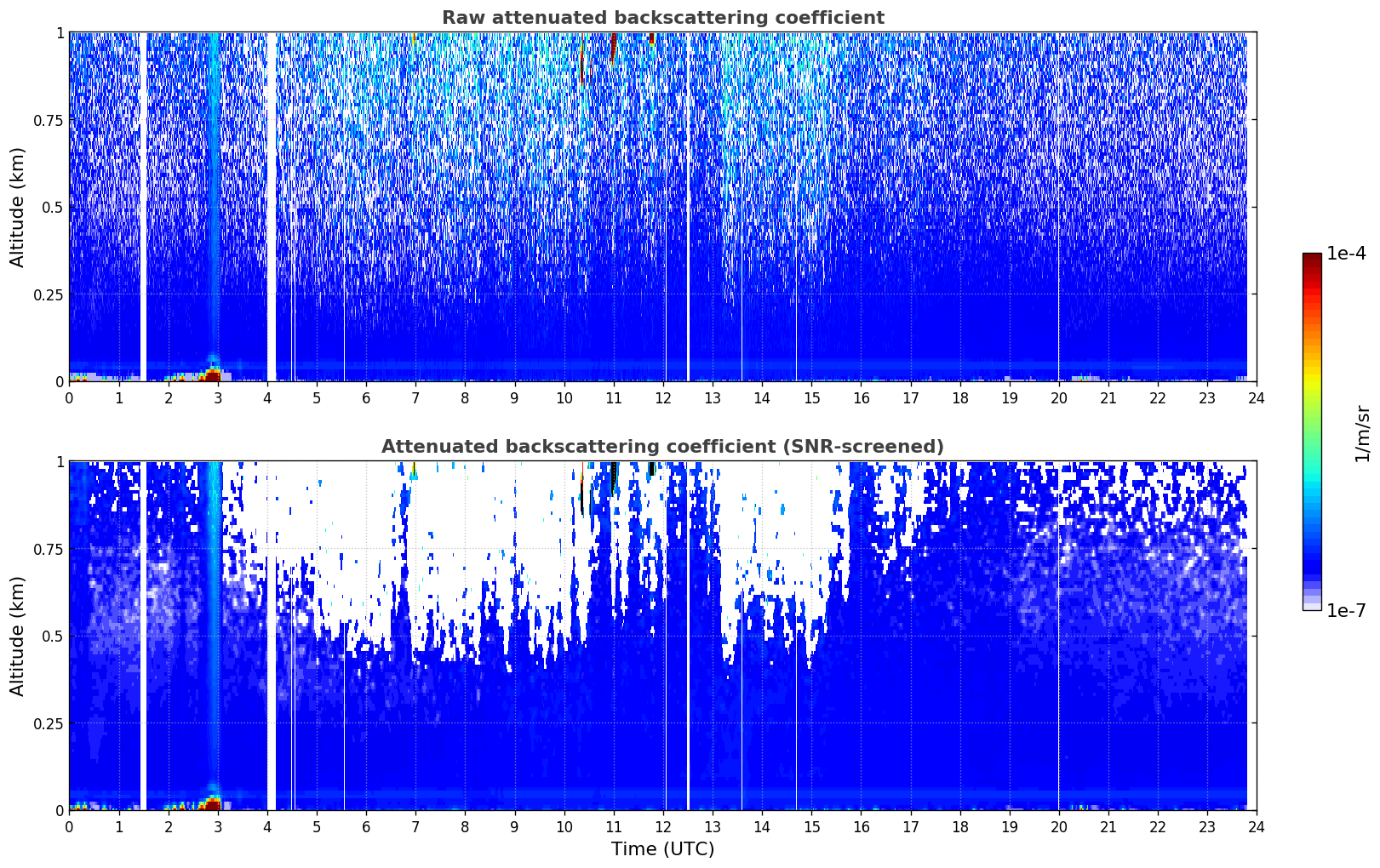Click hour tick '12' under the bottom plot
This screenshot has width=1380, height=868.
(663, 826)
